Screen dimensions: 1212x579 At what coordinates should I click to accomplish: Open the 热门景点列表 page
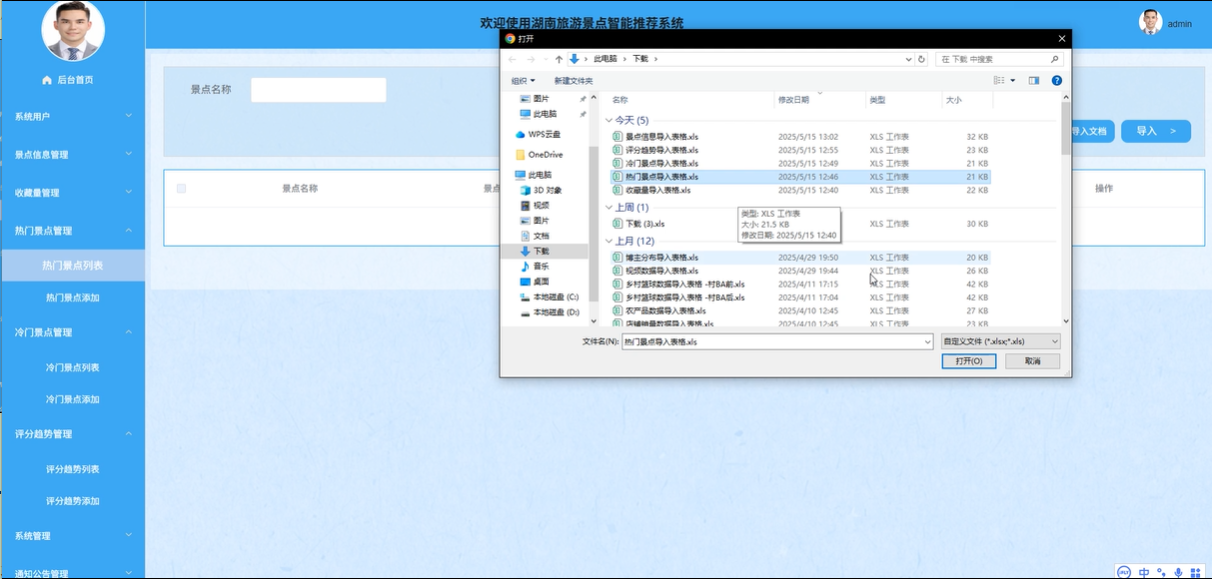tap(72, 266)
